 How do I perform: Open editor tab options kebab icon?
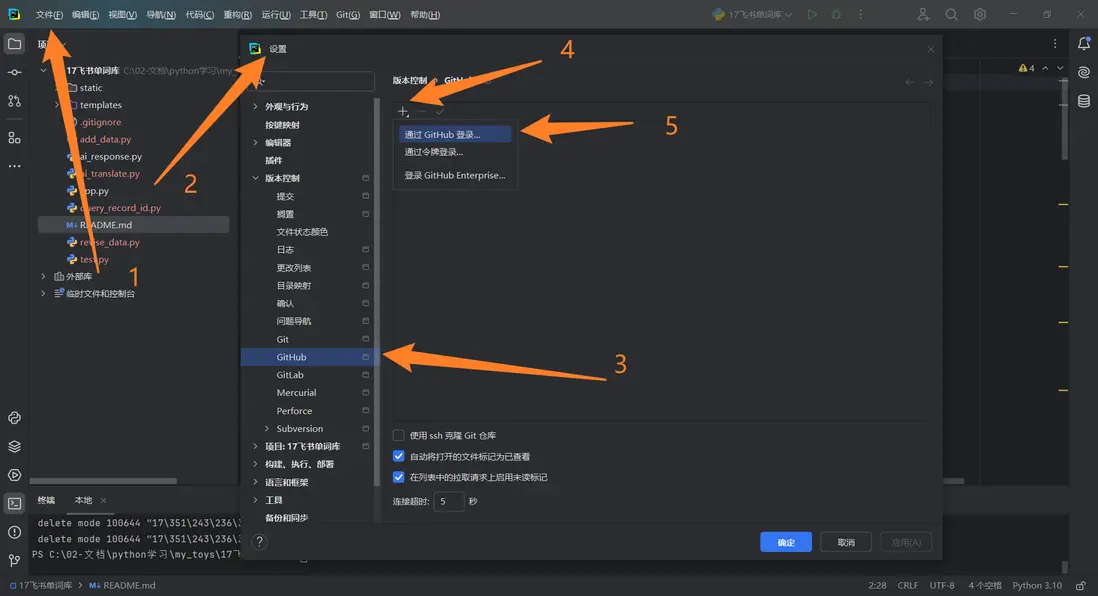tap(1055, 43)
